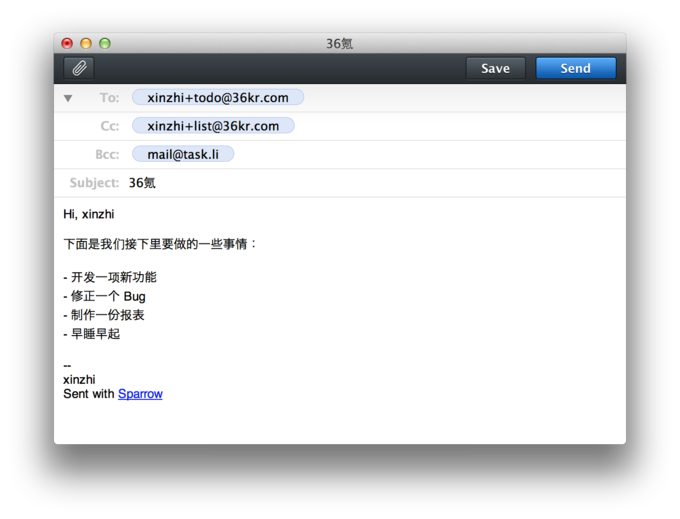Click the empty Cc field area

[x=459, y=126]
